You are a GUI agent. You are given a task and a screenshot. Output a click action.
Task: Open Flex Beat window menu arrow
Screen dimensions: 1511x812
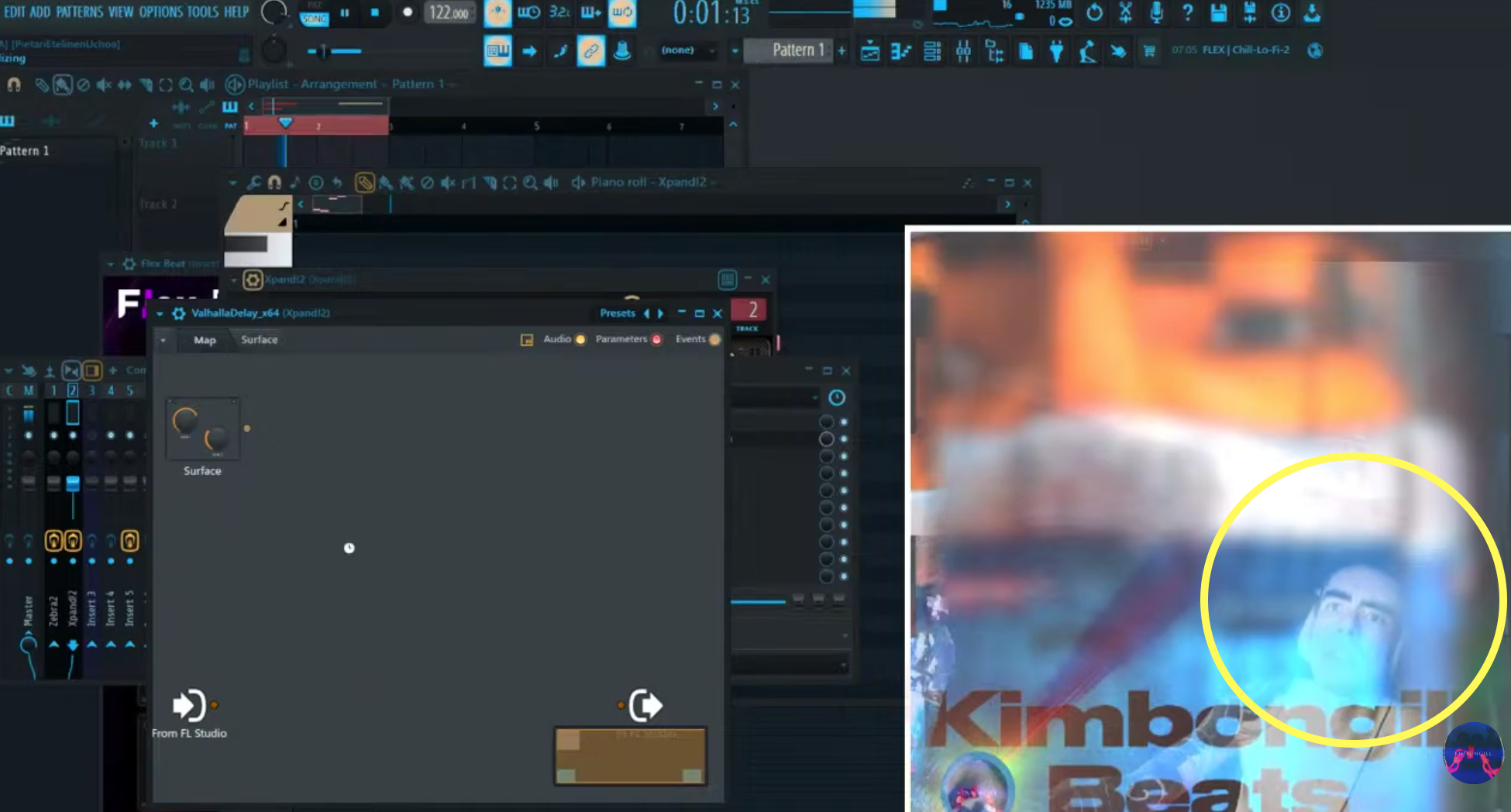pyautogui.click(x=110, y=264)
